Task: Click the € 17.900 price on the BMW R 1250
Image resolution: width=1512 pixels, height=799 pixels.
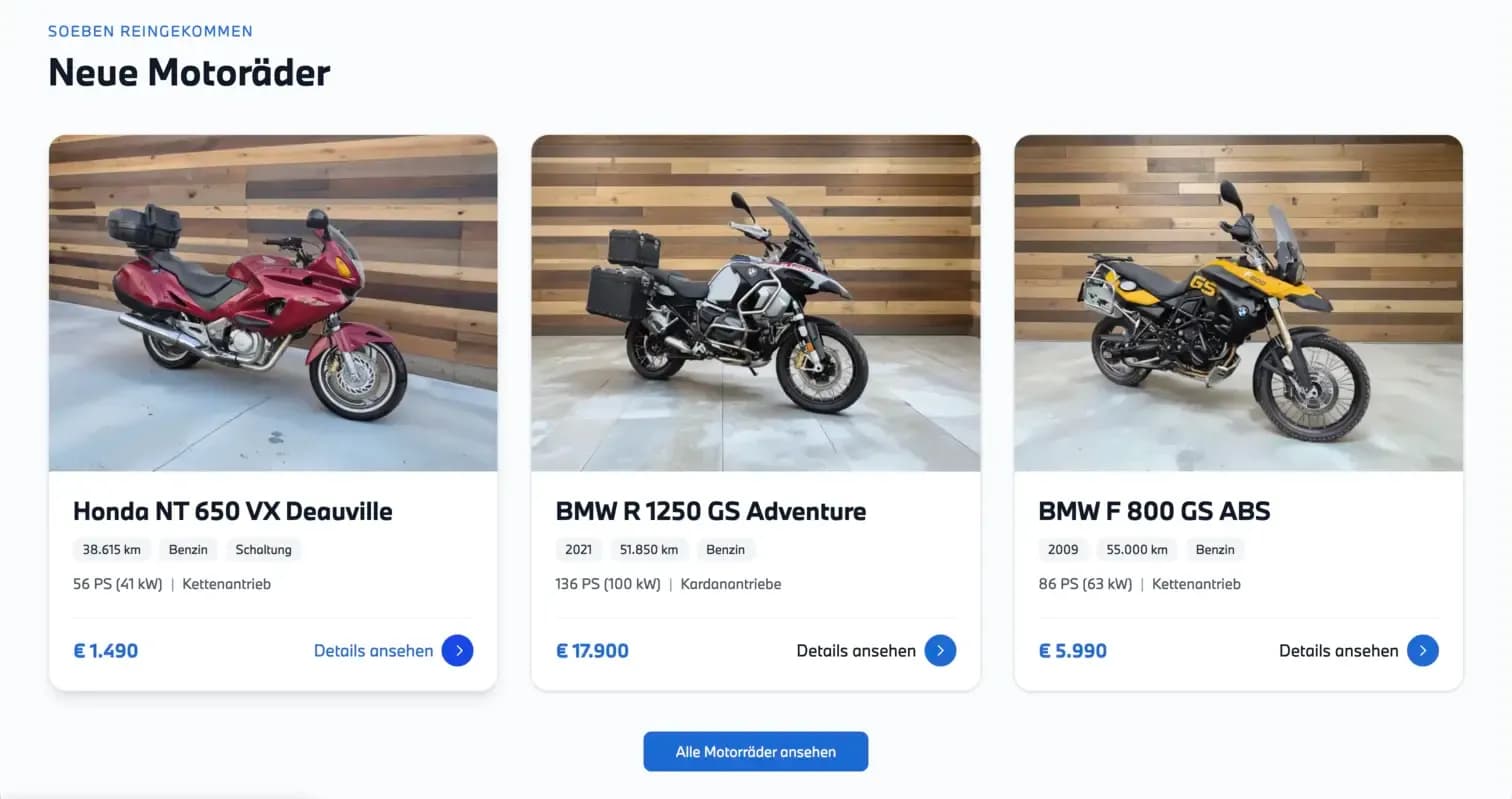Action: click(592, 650)
